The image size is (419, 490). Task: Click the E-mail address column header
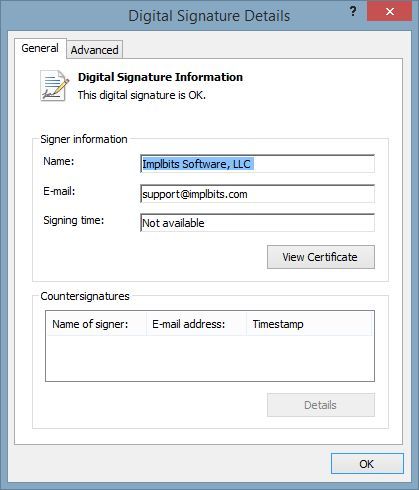coord(196,324)
